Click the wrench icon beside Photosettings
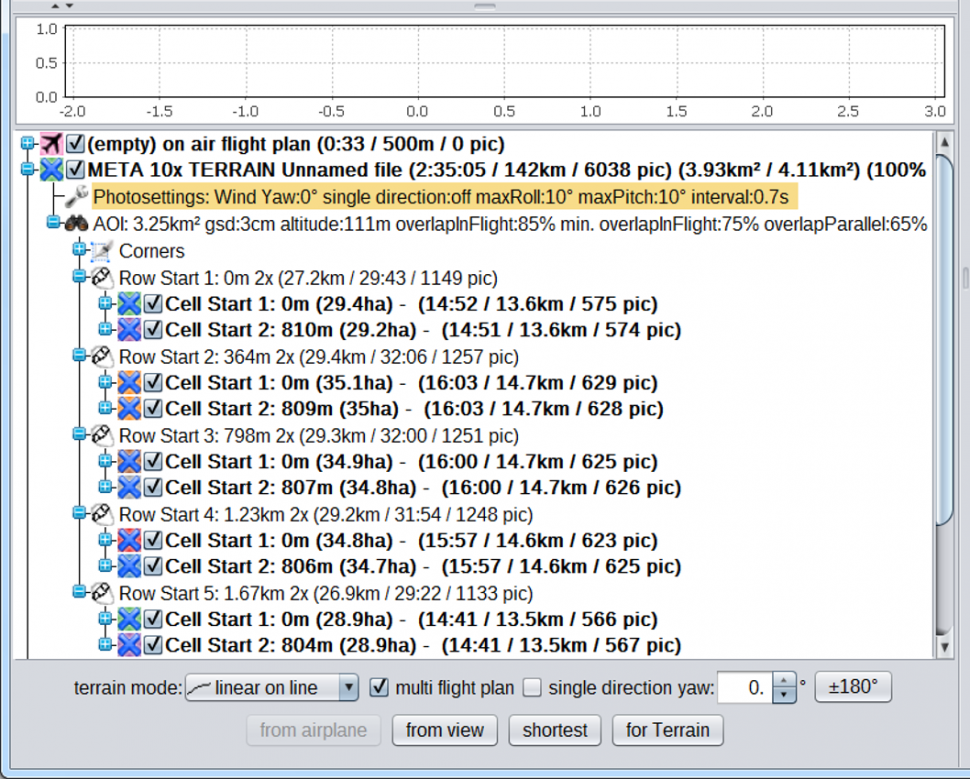Screen dimensions: 970x779 pyautogui.click(x=77, y=196)
